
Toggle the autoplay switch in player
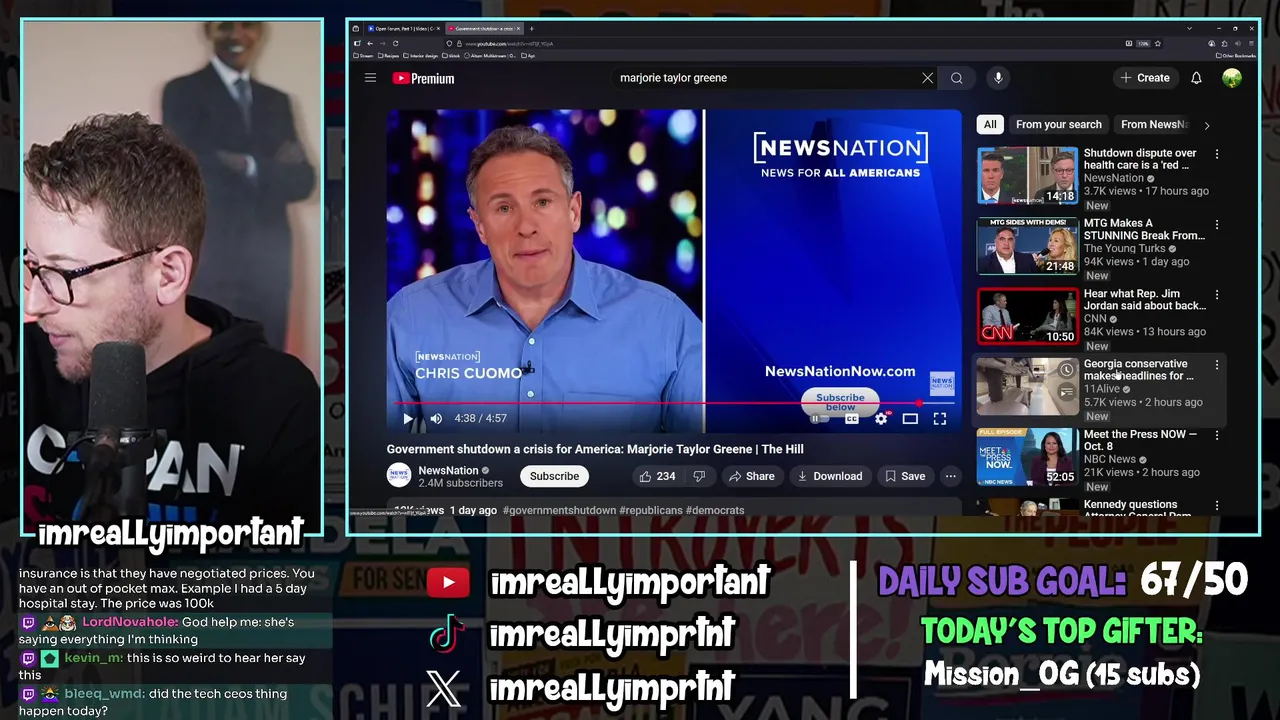(819, 419)
